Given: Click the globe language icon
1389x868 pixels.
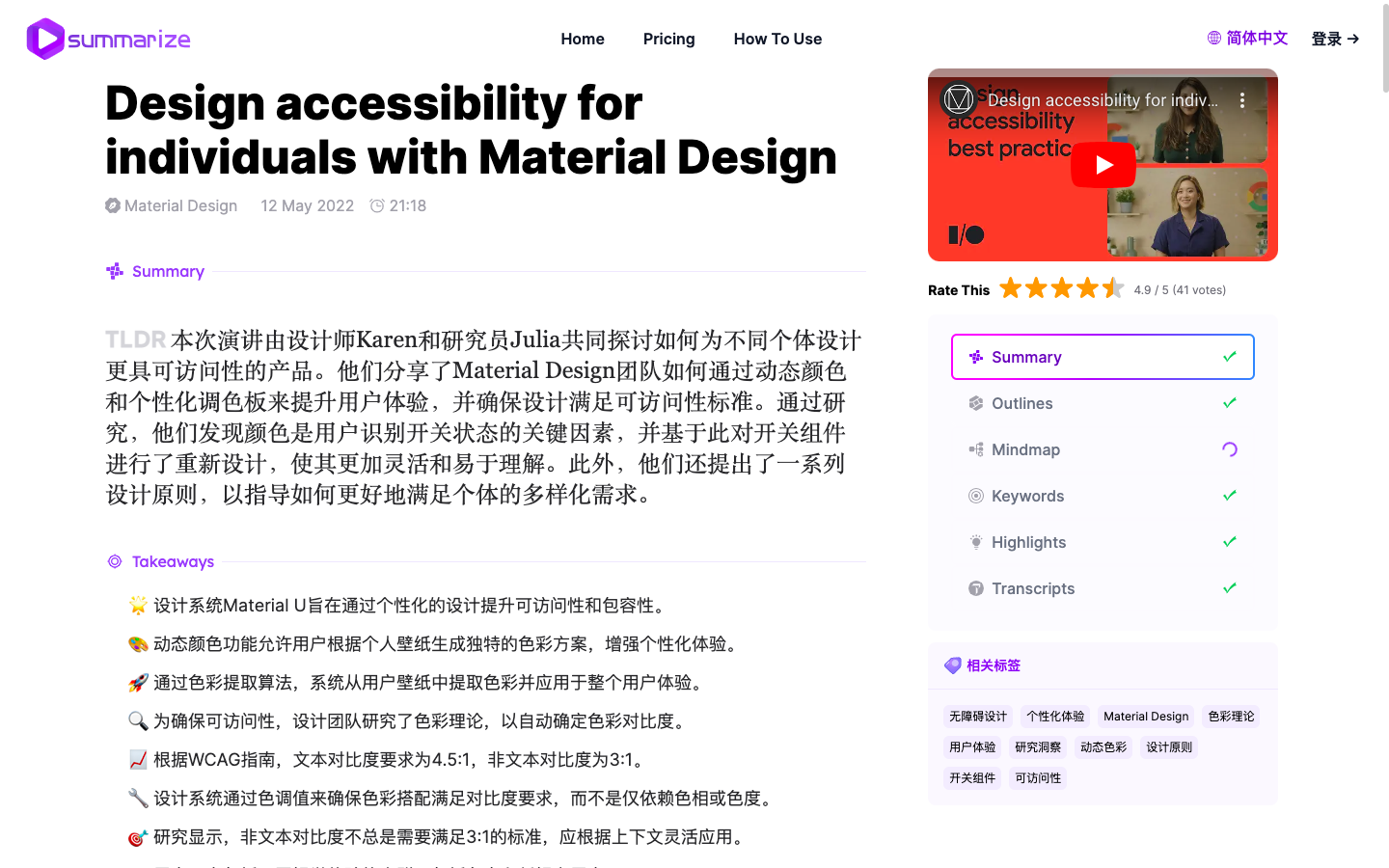Looking at the screenshot, I should [1214, 38].
